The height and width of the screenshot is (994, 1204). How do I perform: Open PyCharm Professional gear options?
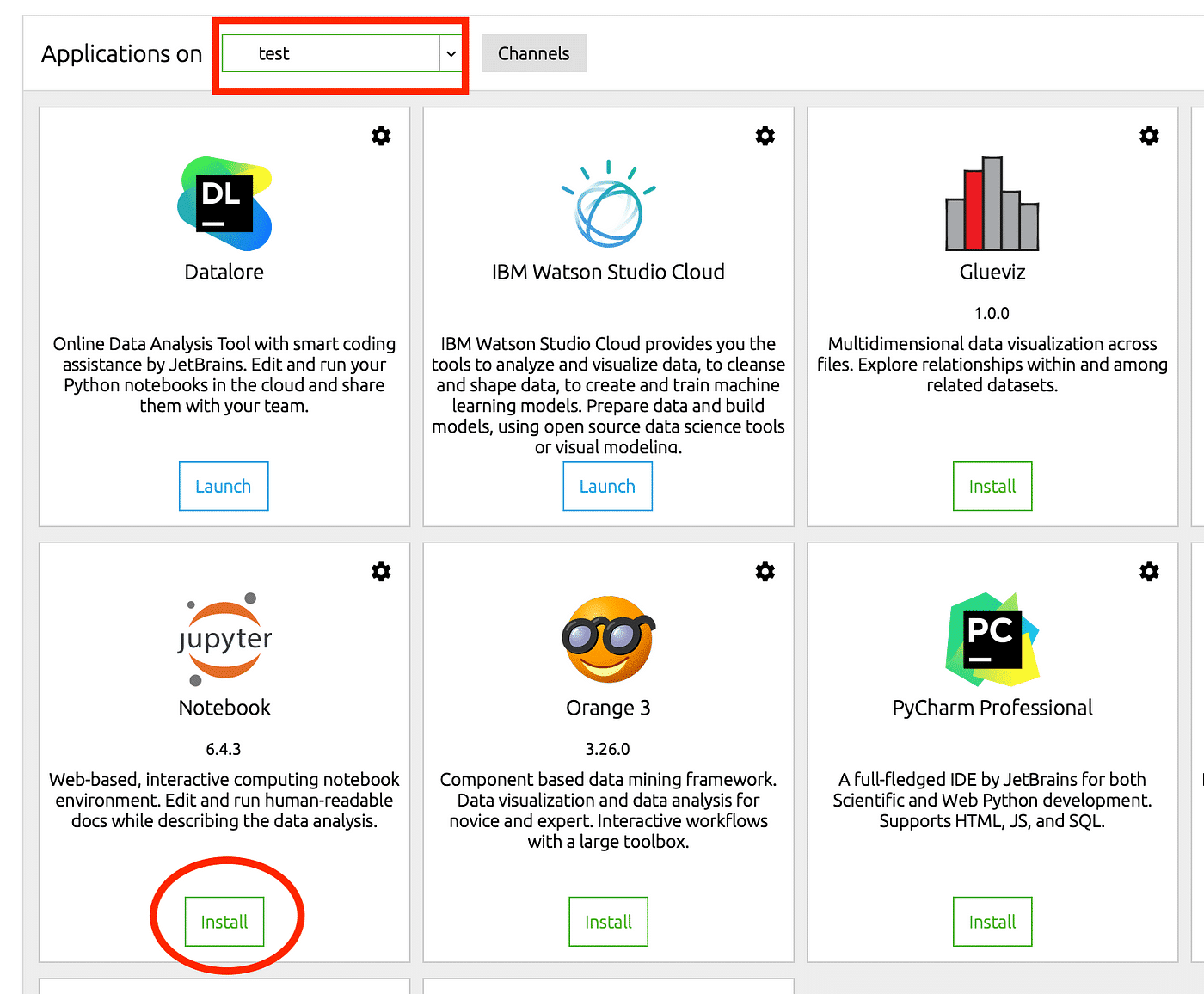[x=1149, y=572]
